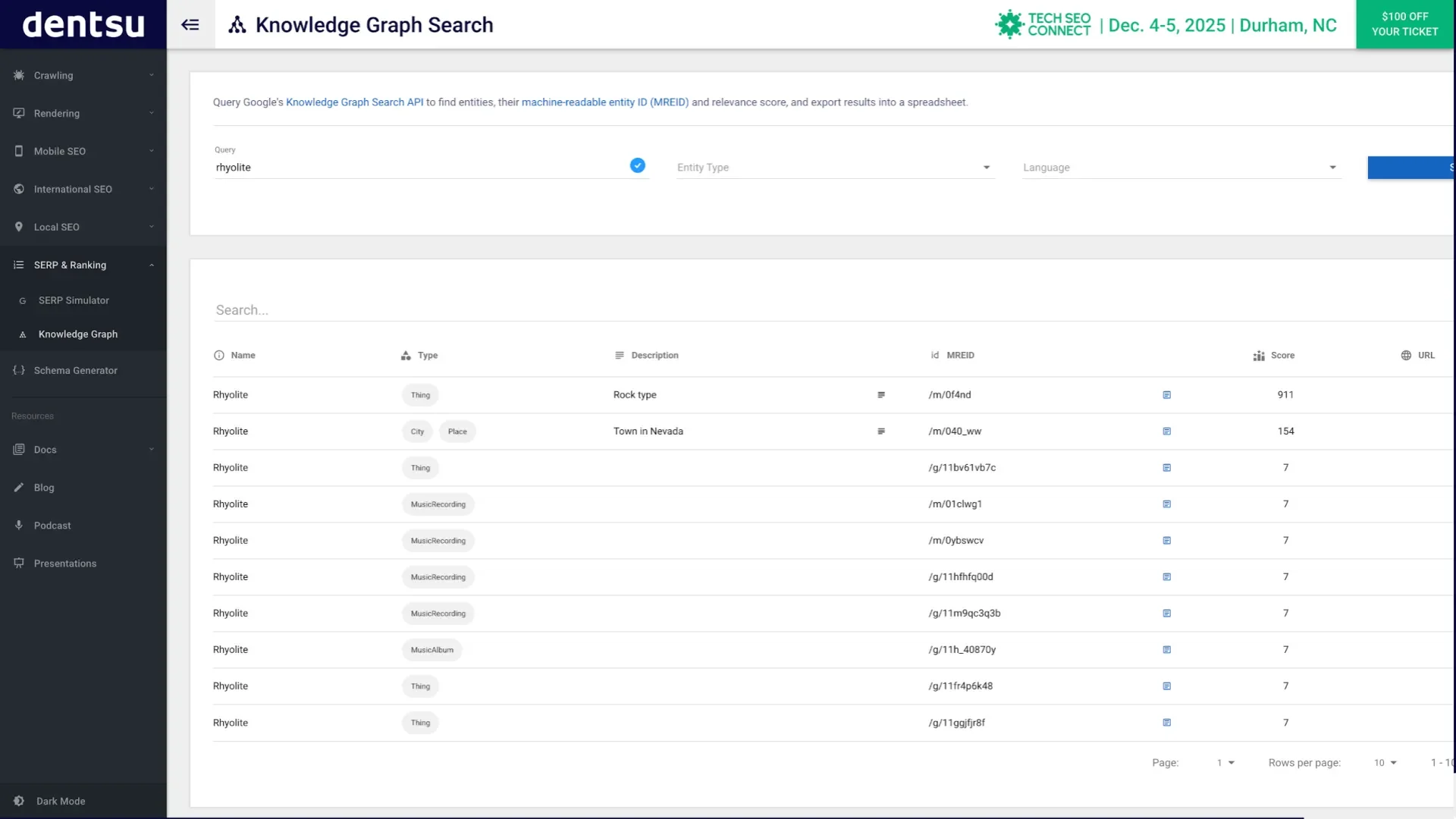
Task: Open the Language dropdown
Action: [x=1180, y=168]
